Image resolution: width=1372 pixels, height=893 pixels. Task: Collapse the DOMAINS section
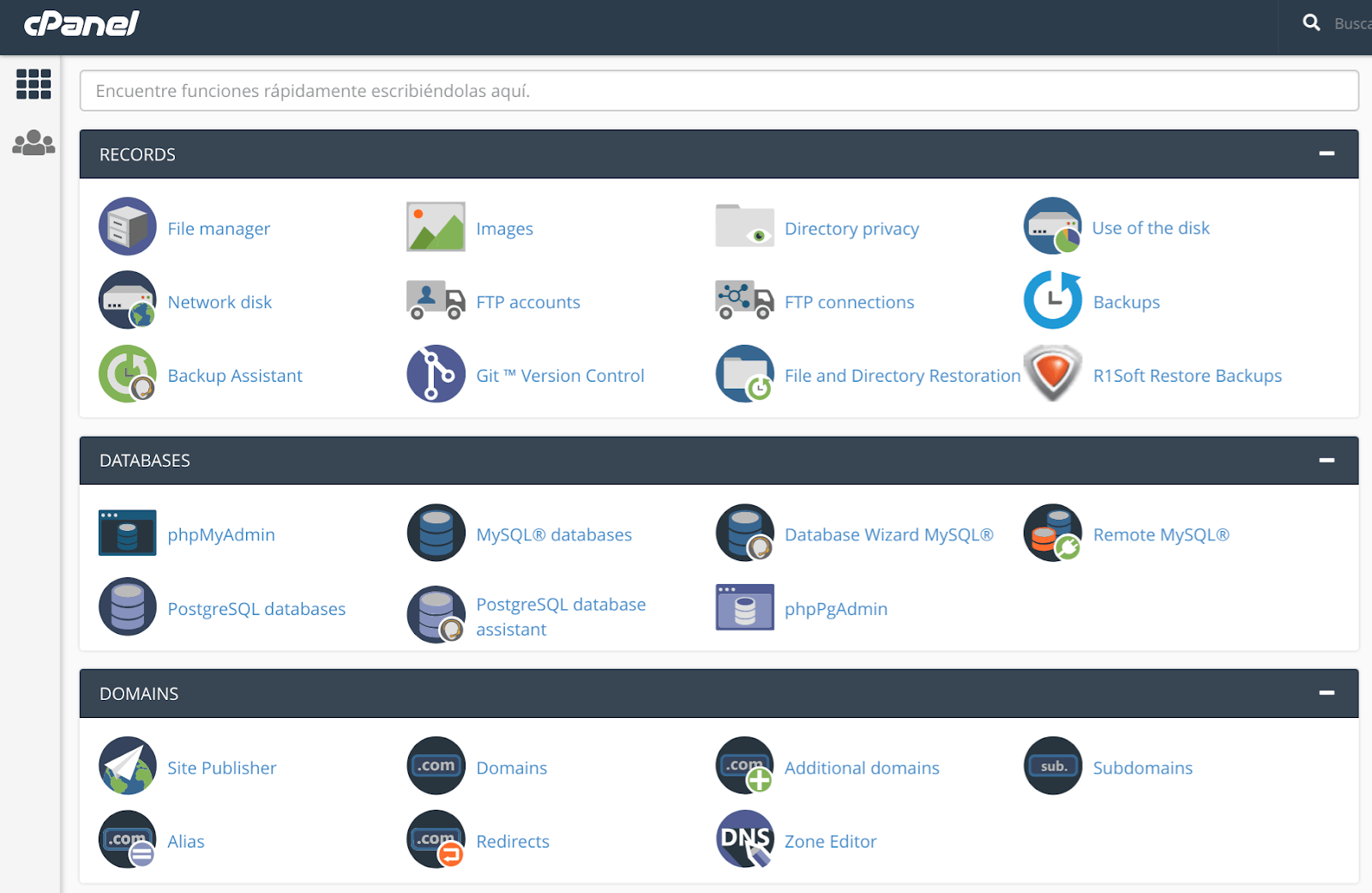(1327, 693)
